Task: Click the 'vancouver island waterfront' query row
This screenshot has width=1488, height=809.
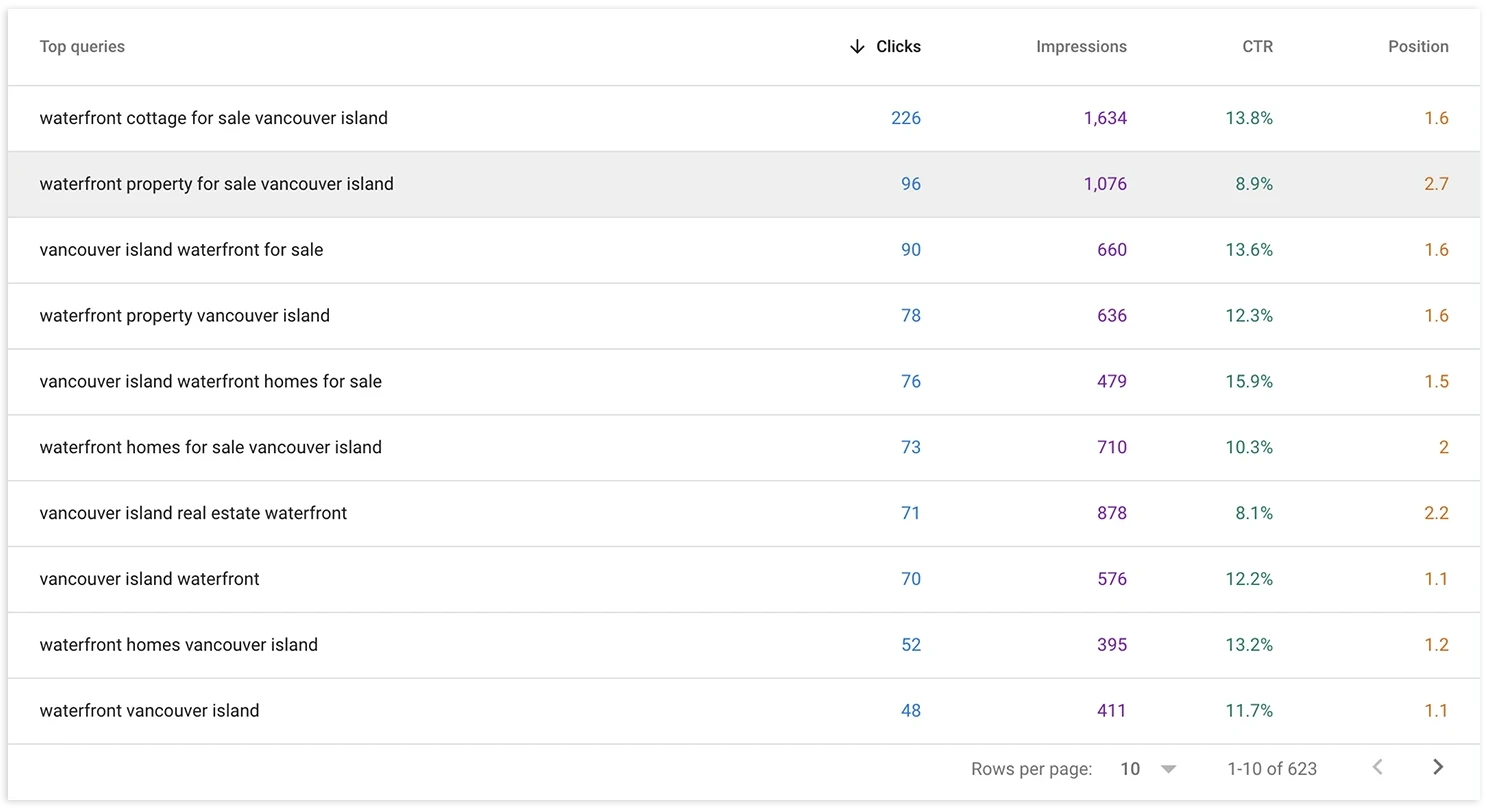Action: [149, 579]
